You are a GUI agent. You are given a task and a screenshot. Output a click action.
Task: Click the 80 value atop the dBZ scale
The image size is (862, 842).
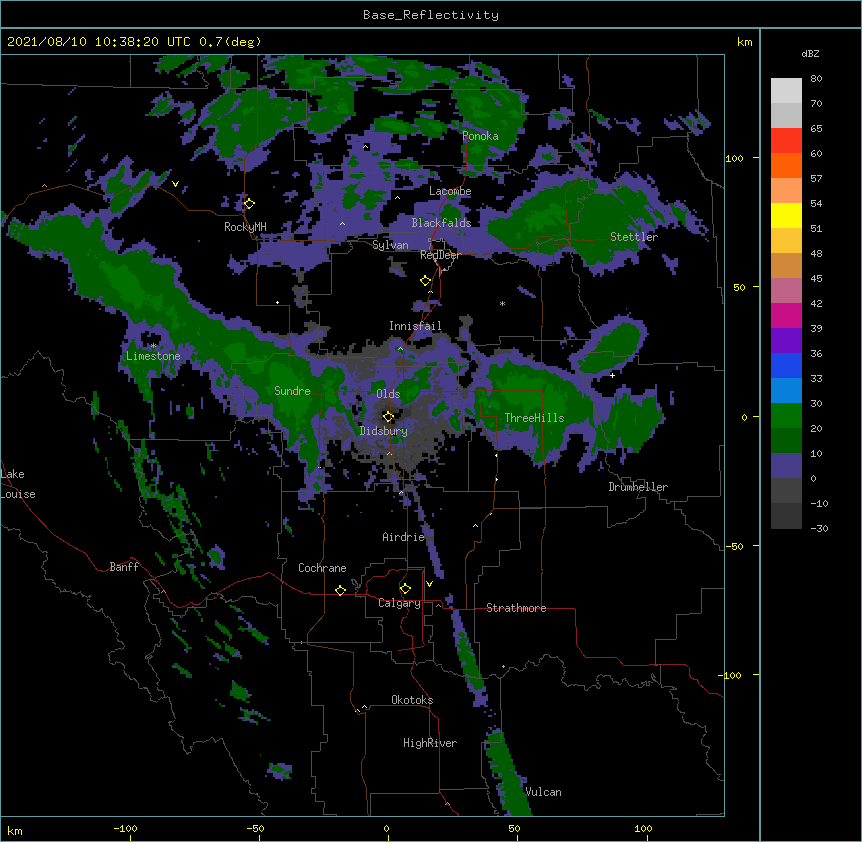pos(816,79)
